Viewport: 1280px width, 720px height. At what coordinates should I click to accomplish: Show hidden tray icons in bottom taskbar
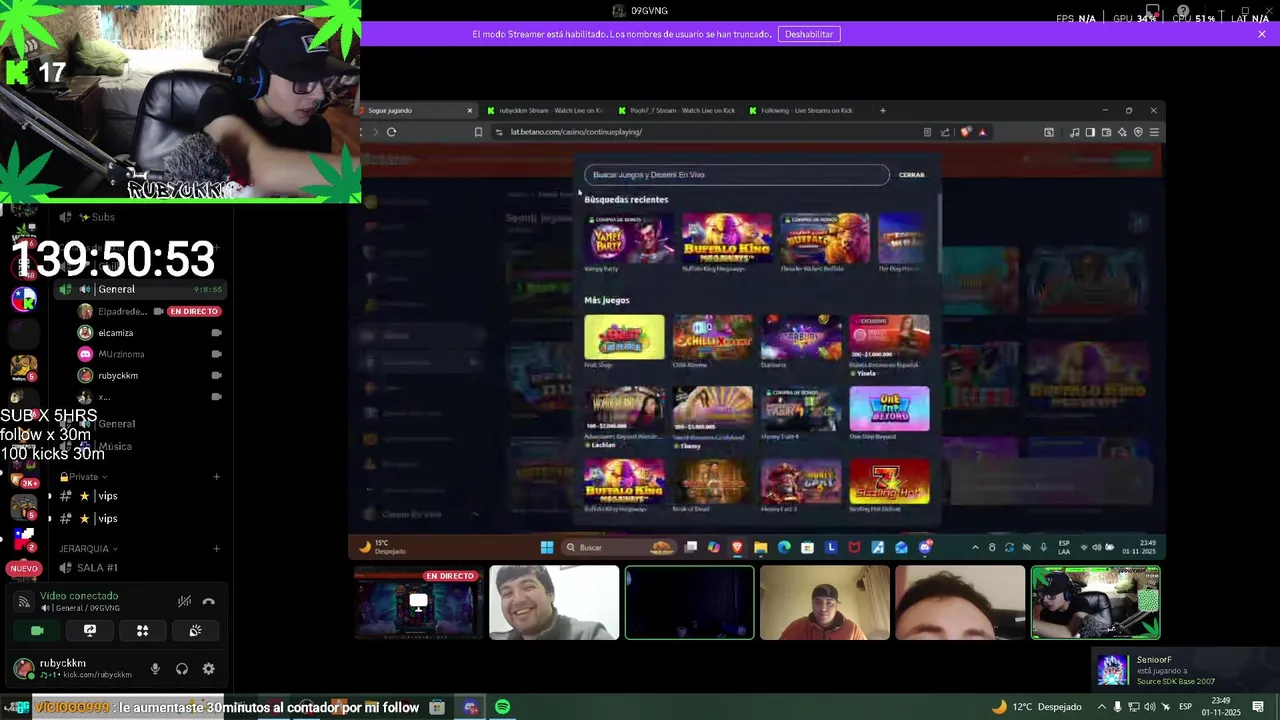pos(1101,707)
